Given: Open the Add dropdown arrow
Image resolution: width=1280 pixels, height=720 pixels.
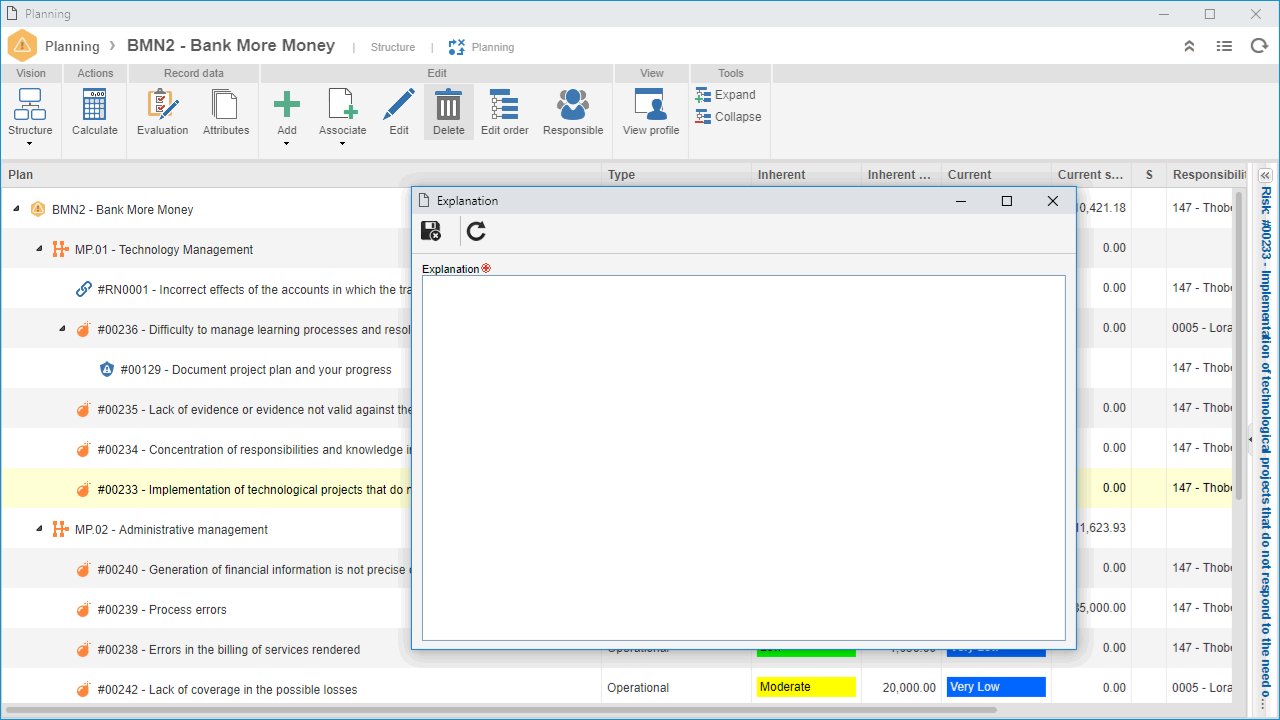Looking at the screenshot, I should point(287,144).
